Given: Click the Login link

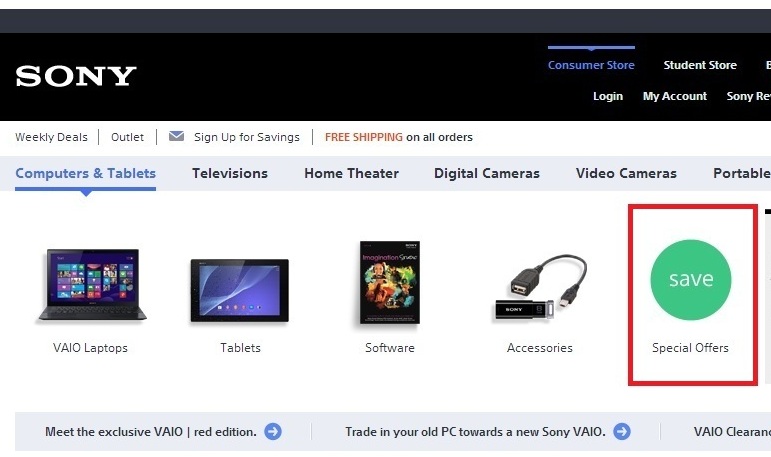Looking at the screenshot, I should [608, 96].
